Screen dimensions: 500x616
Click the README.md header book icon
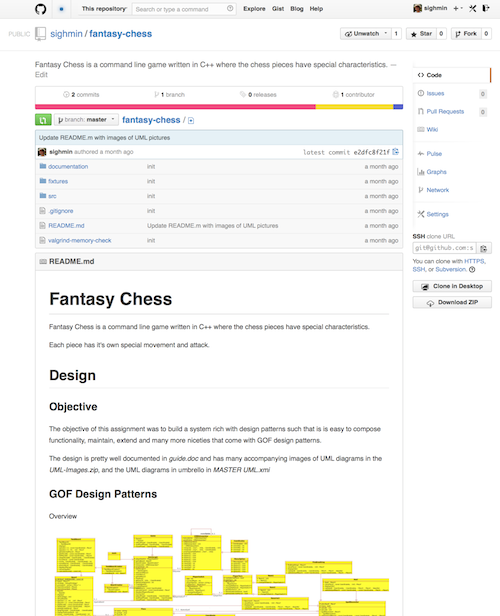[43, 261]
